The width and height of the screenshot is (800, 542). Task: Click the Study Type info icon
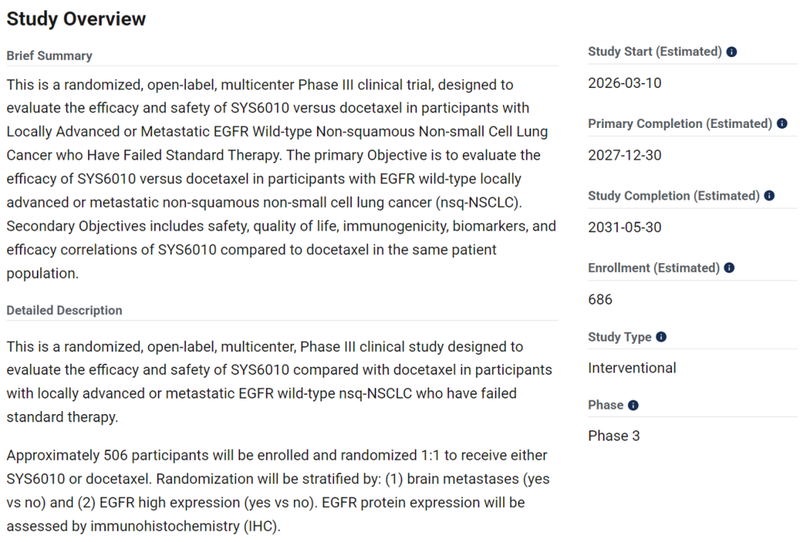coord(661,338)
